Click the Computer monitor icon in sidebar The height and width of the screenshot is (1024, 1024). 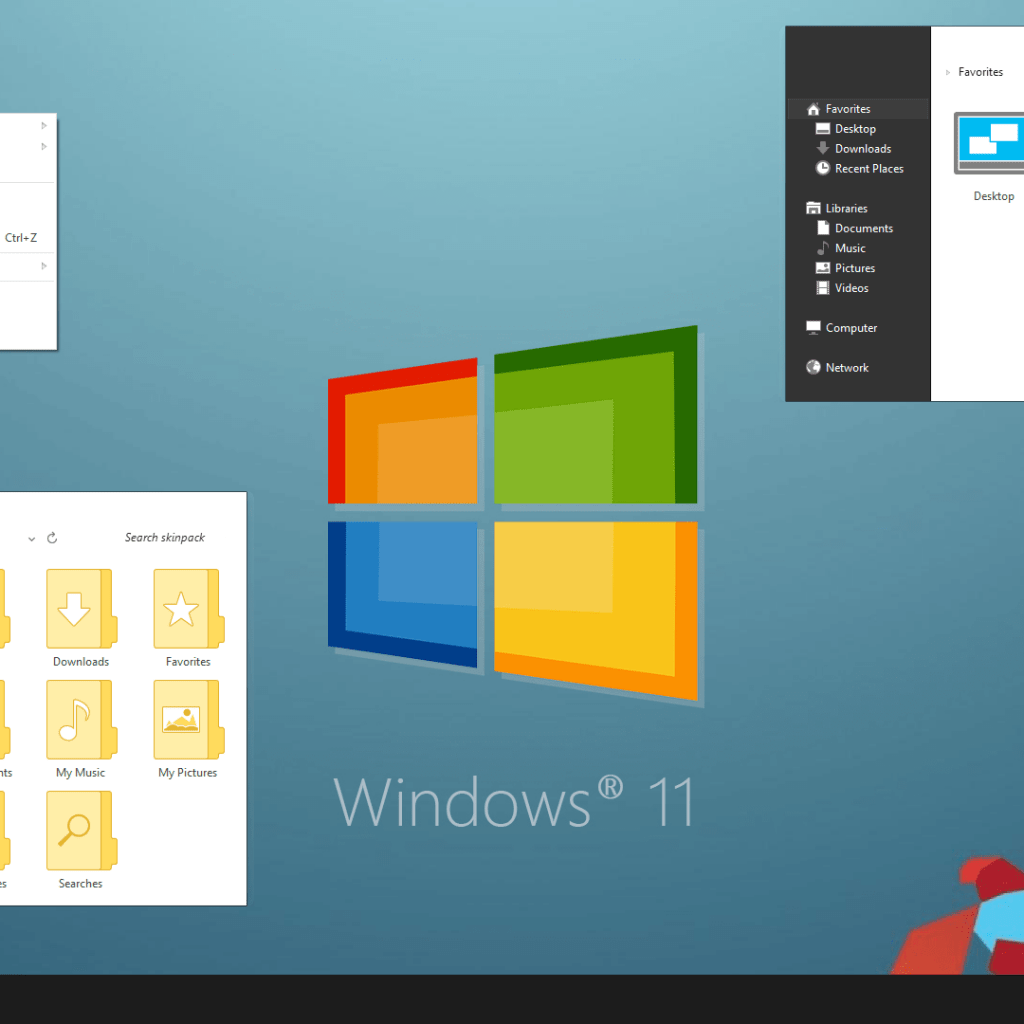tap(813, 327)
